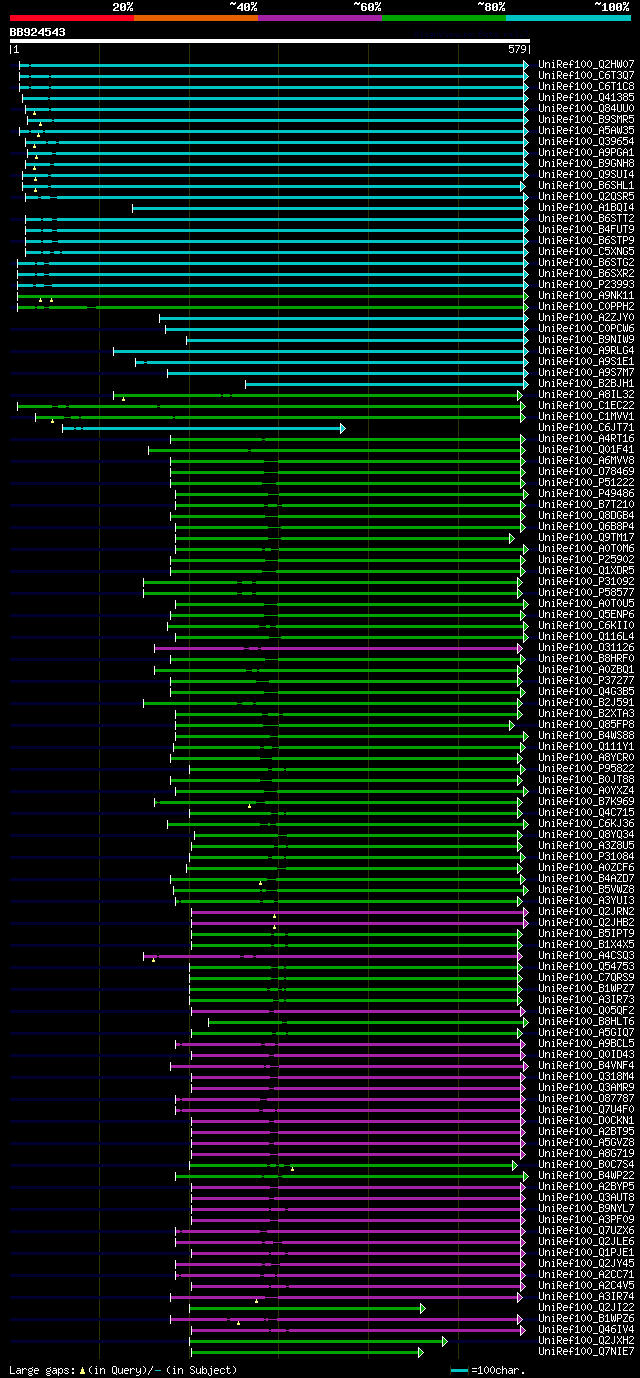
Task: Click label UniRef100_B2XTA3
Action: (586, 713)
